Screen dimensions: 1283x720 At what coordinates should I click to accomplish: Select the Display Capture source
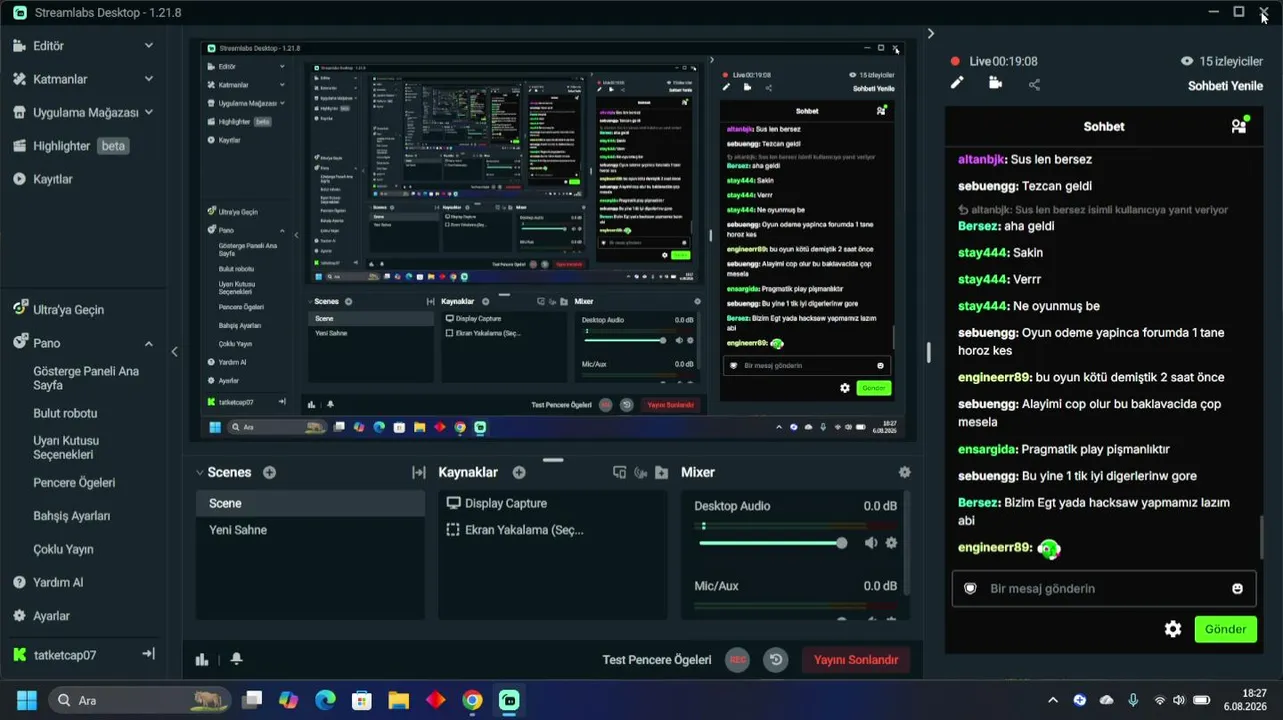(x=553, y=503)
